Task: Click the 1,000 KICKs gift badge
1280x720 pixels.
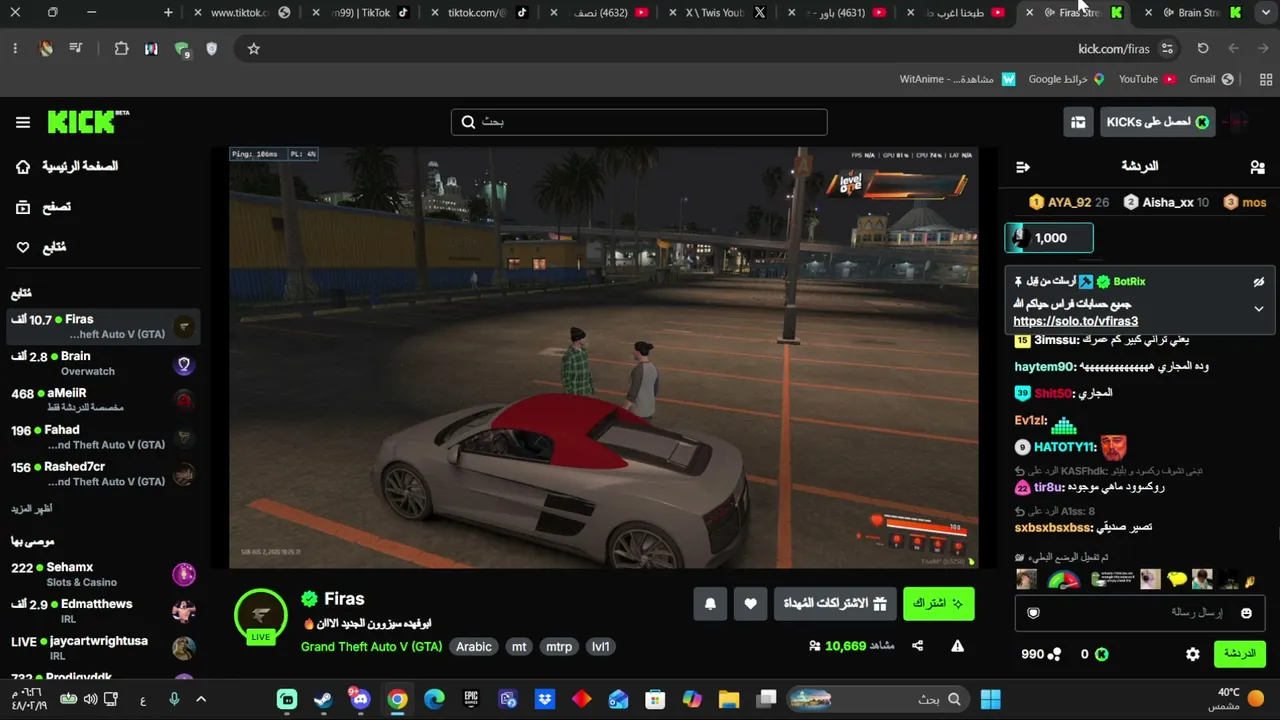Action: (x=1049, y=238)
